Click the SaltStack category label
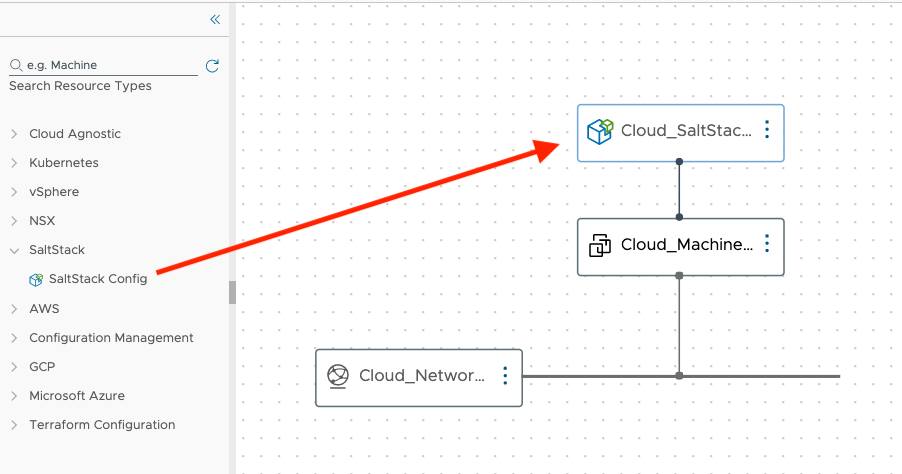Viewport: 902px width, 474px height. point(57,250)
